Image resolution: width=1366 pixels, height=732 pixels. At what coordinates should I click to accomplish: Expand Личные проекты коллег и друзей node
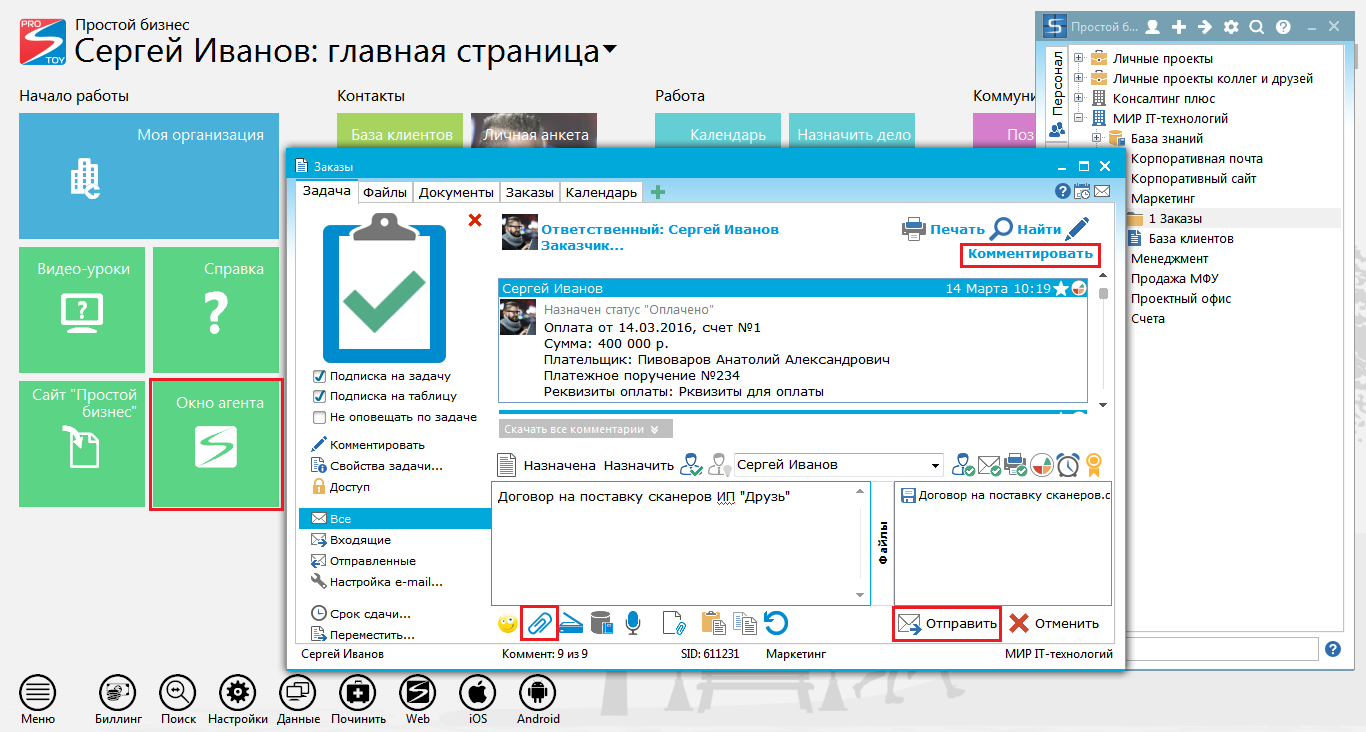coord(1079,78)
